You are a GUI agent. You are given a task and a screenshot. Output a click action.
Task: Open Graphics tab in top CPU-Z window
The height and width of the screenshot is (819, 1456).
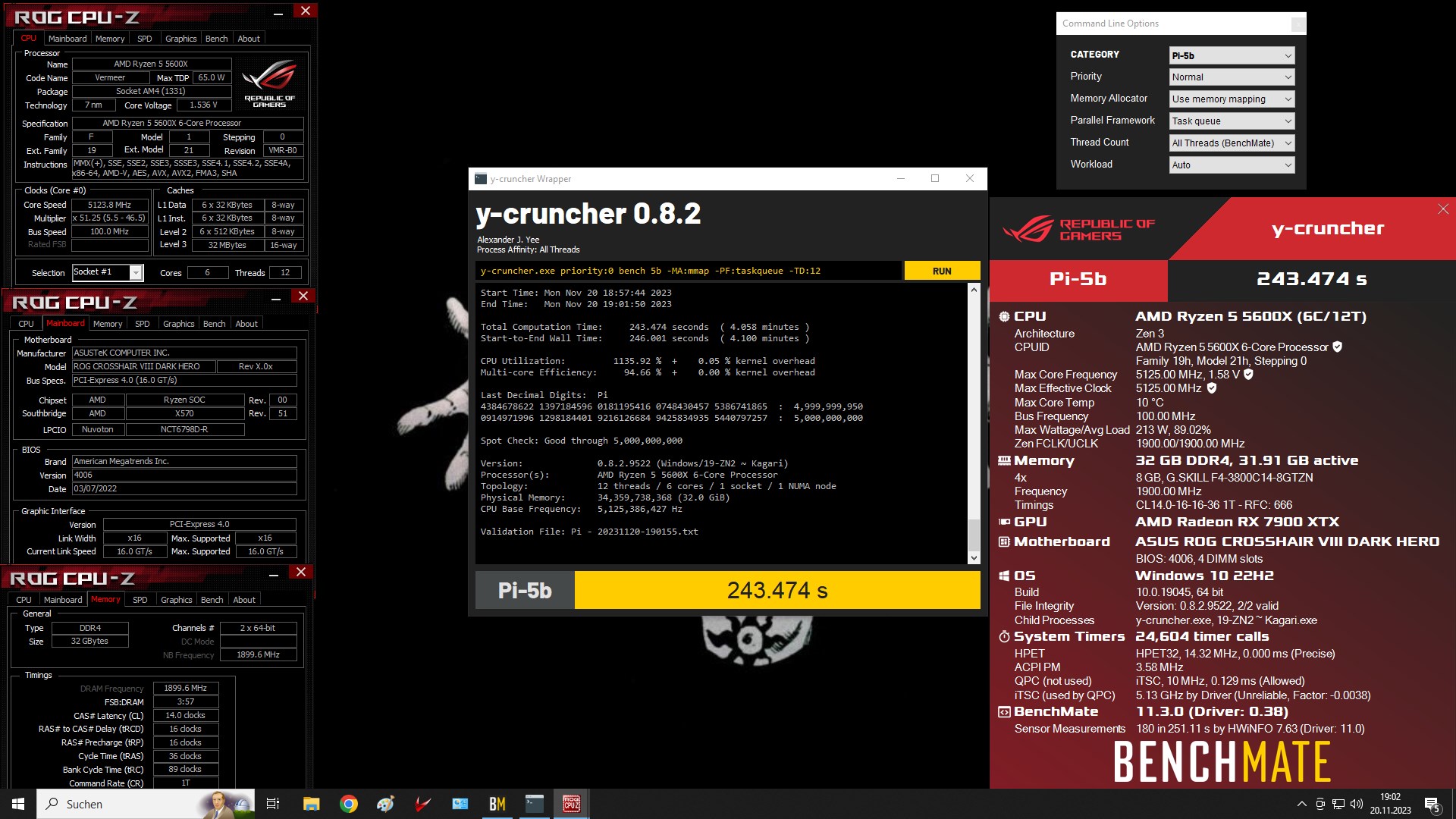pos(180,39)
